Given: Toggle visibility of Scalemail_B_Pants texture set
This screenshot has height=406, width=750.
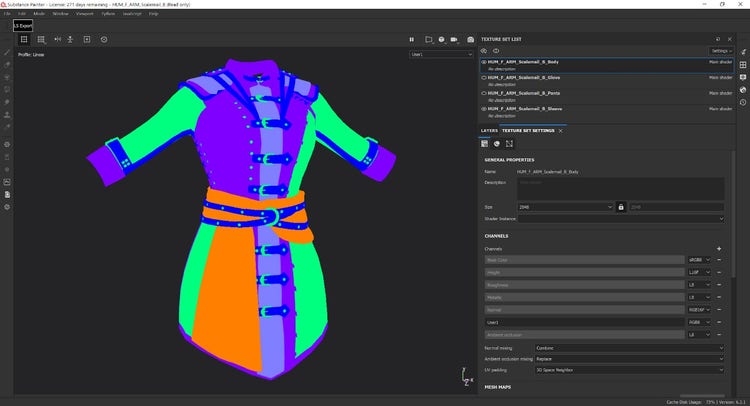Looking at the screenshot, I should 484,93.
